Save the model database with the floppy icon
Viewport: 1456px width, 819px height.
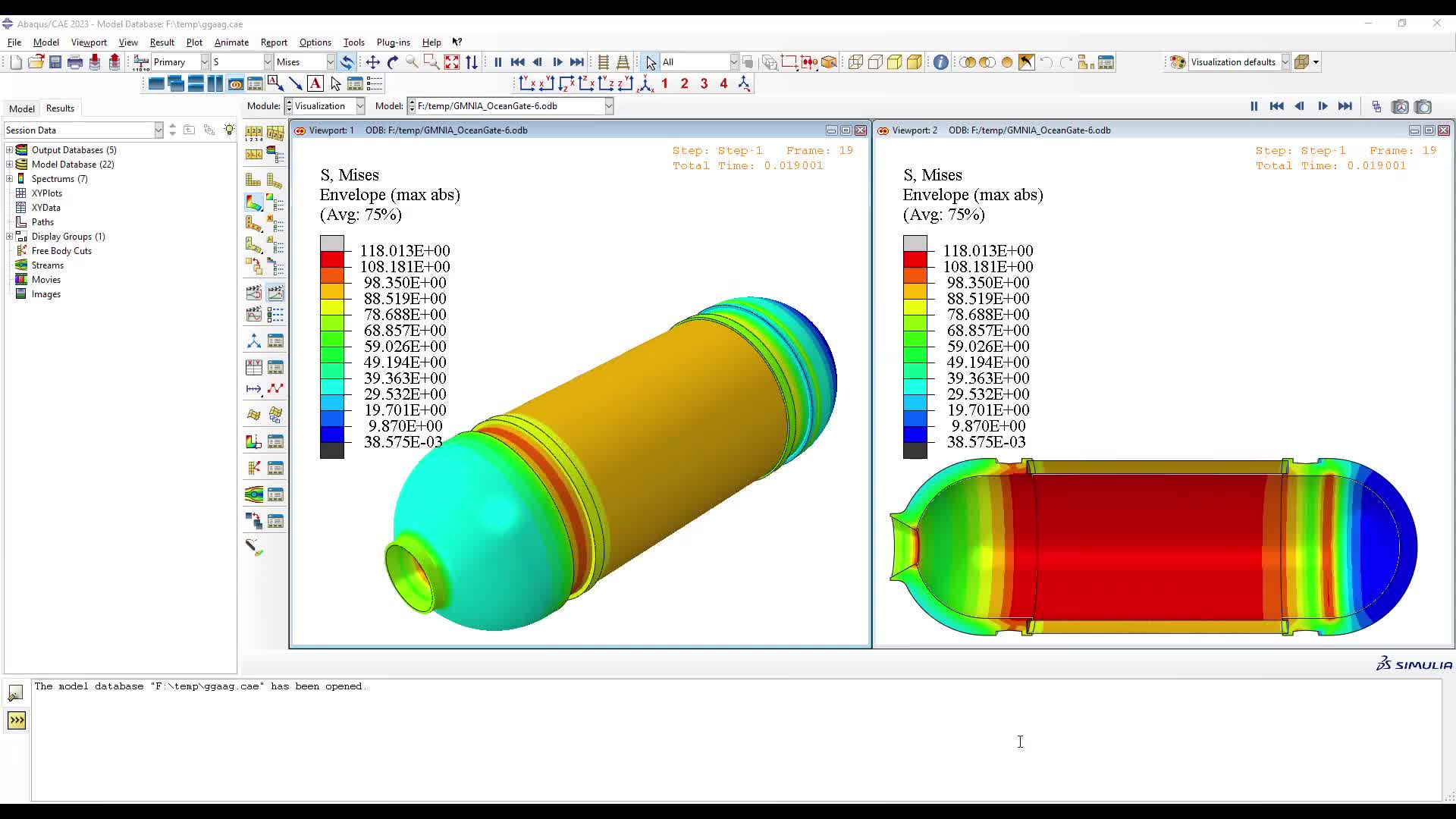tap(55, 62)
